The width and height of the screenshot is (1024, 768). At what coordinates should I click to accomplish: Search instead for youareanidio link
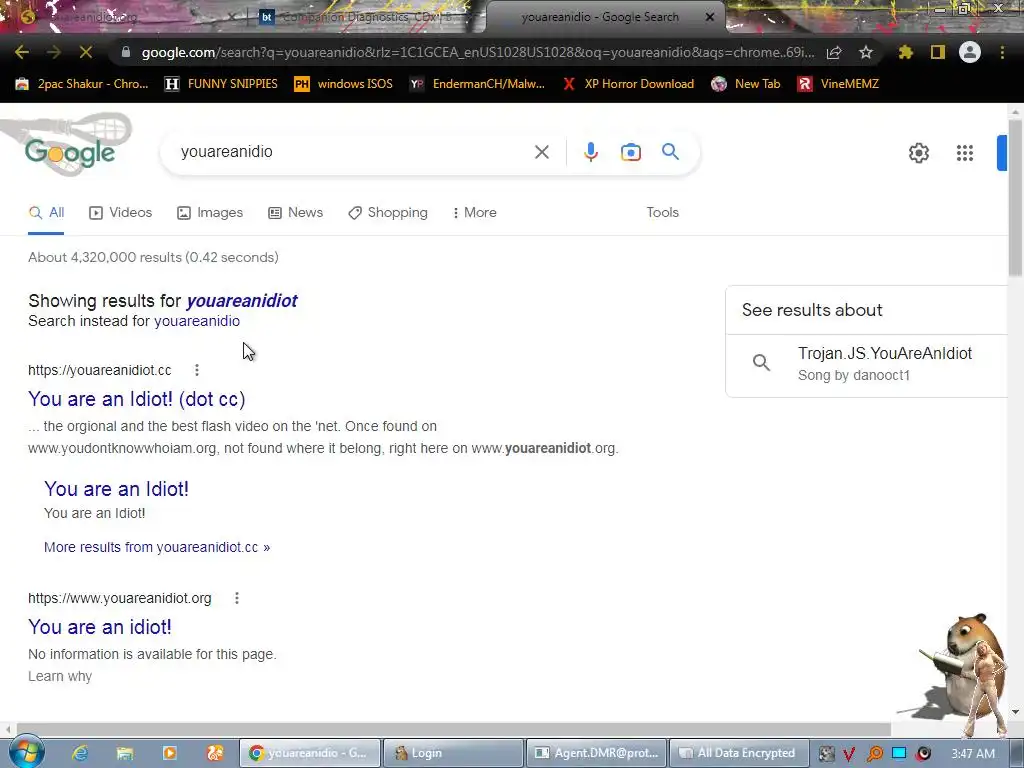pyautogui.click(x=197, y=321)
